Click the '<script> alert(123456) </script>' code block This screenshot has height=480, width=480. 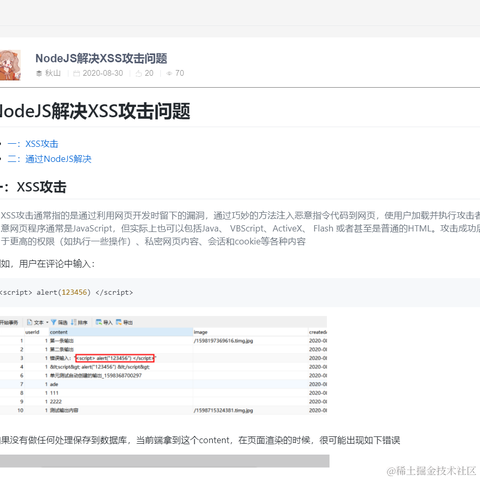[240, 292]
